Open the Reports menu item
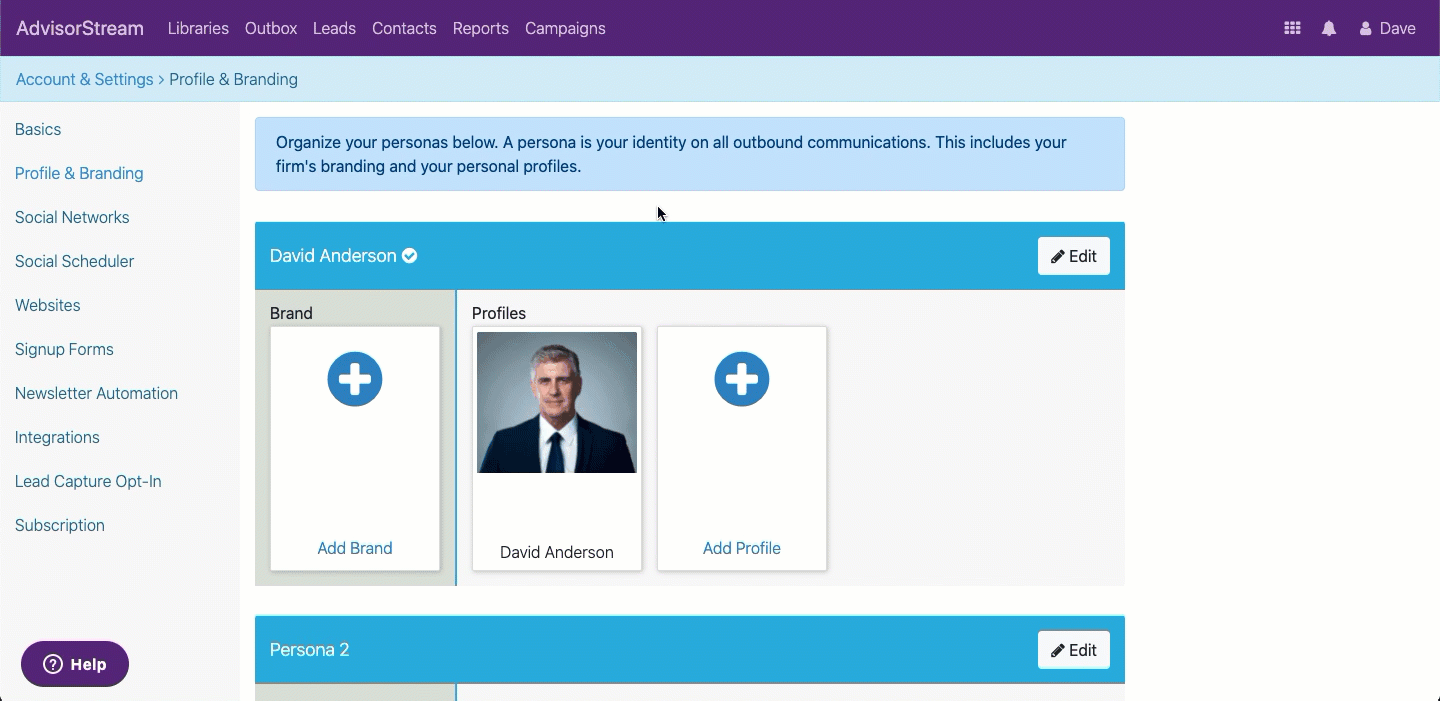 [x=481, y=29]
